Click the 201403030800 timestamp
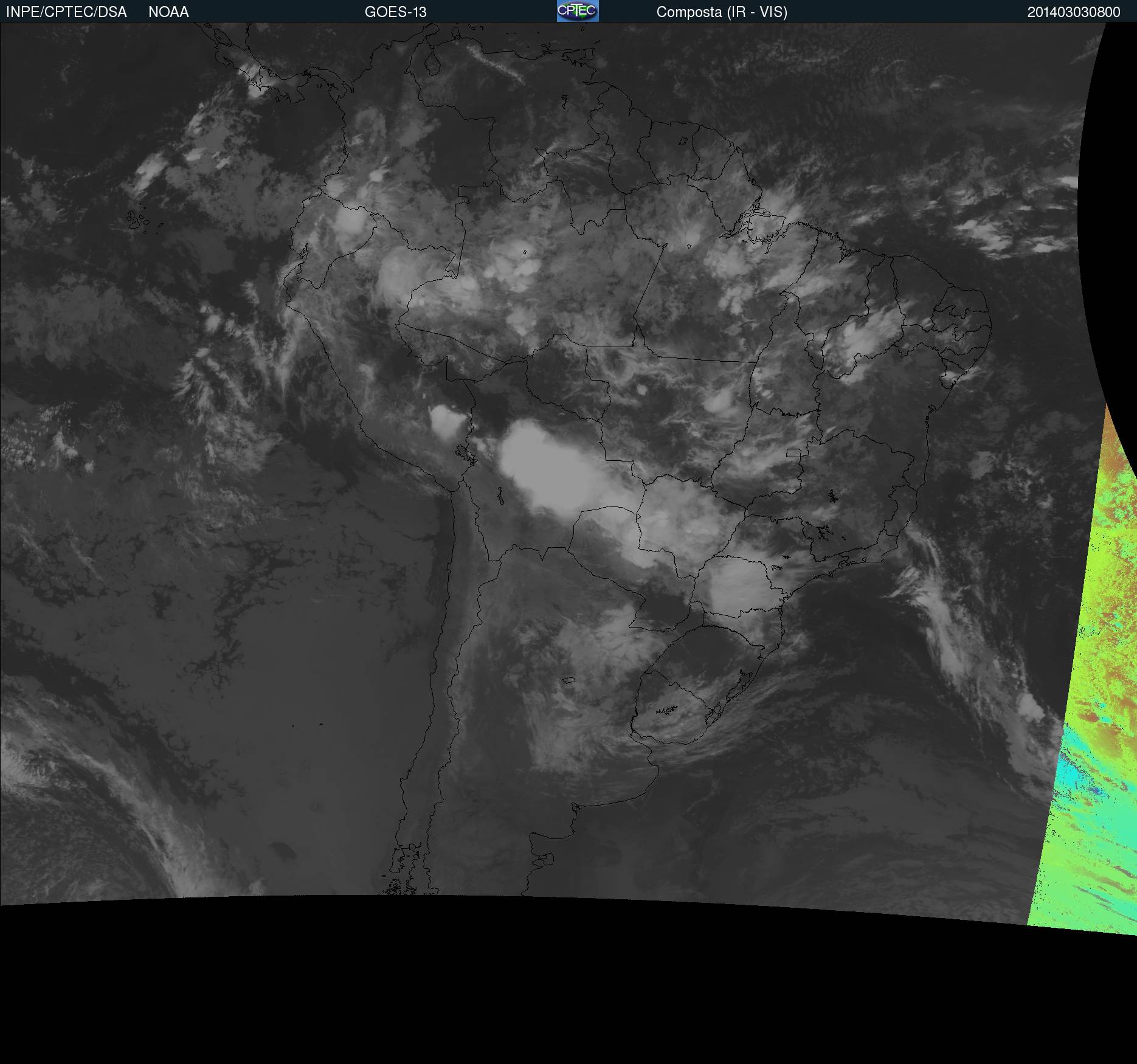Viewport: 1137px width, 1064px height. coord(1074,12)
